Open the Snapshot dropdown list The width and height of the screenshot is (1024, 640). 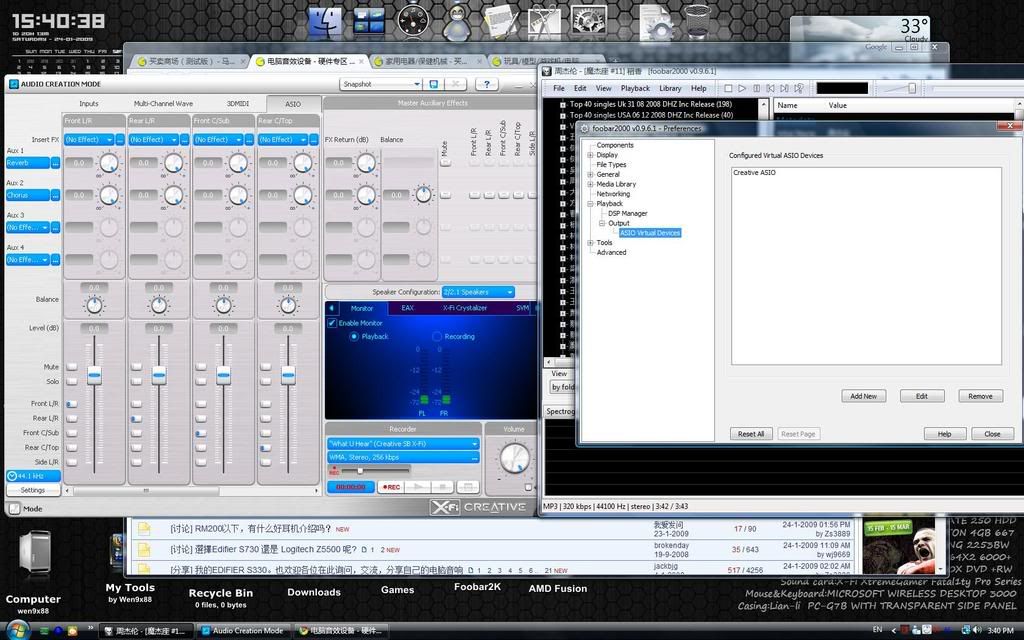[x=380, y=85]
